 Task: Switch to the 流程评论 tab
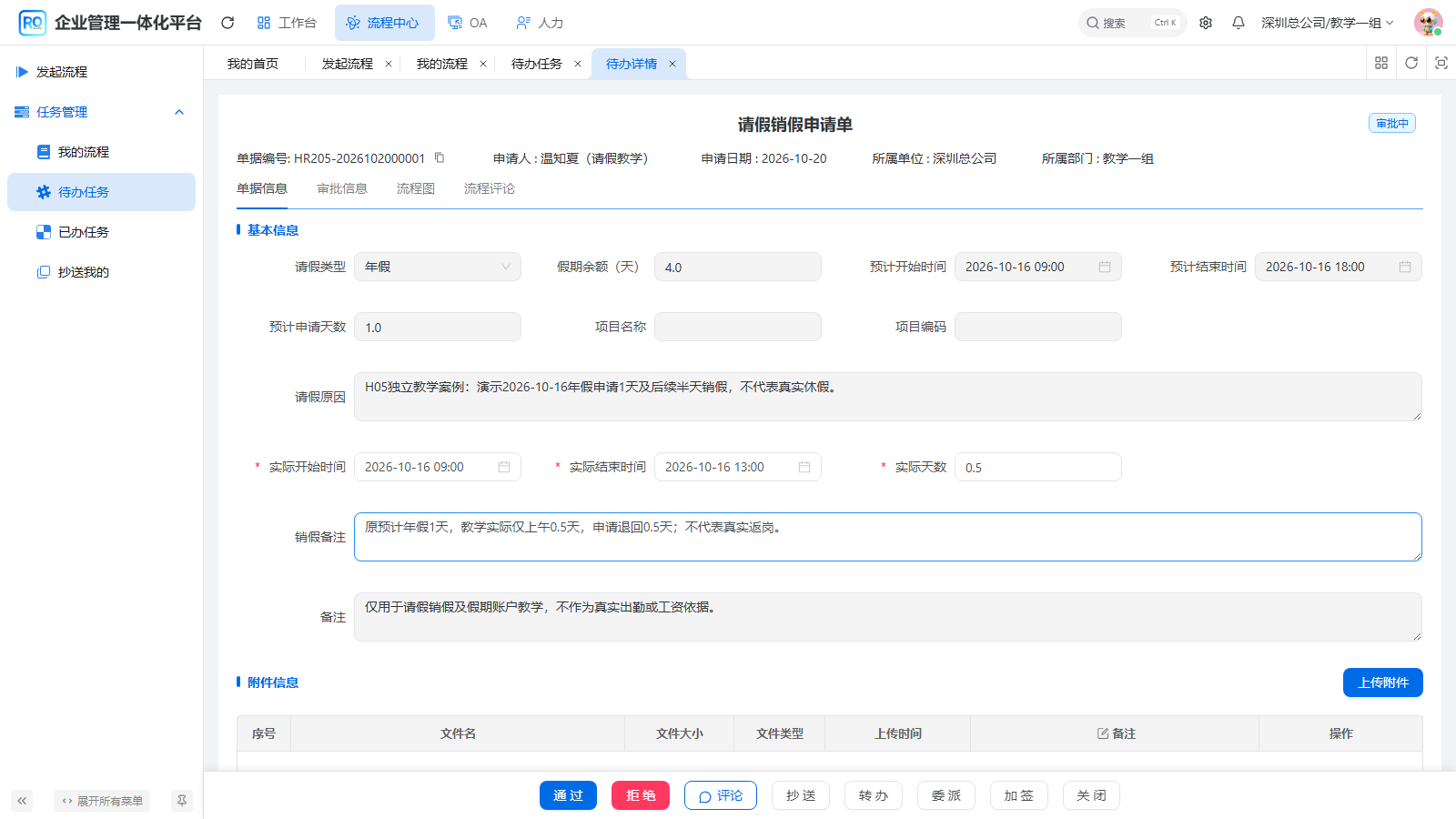click(490, 188)
